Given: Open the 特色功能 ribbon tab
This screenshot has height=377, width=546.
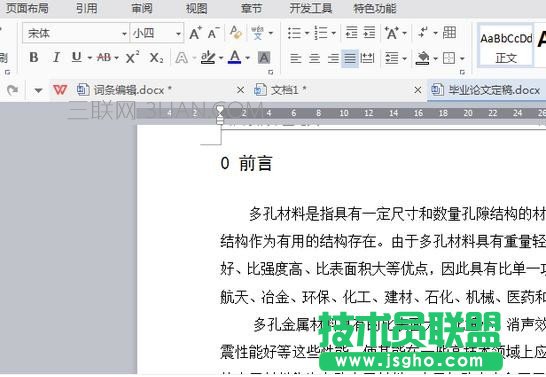Looking at the screenshot, I should pyautogui.click(x=375, y=8).
